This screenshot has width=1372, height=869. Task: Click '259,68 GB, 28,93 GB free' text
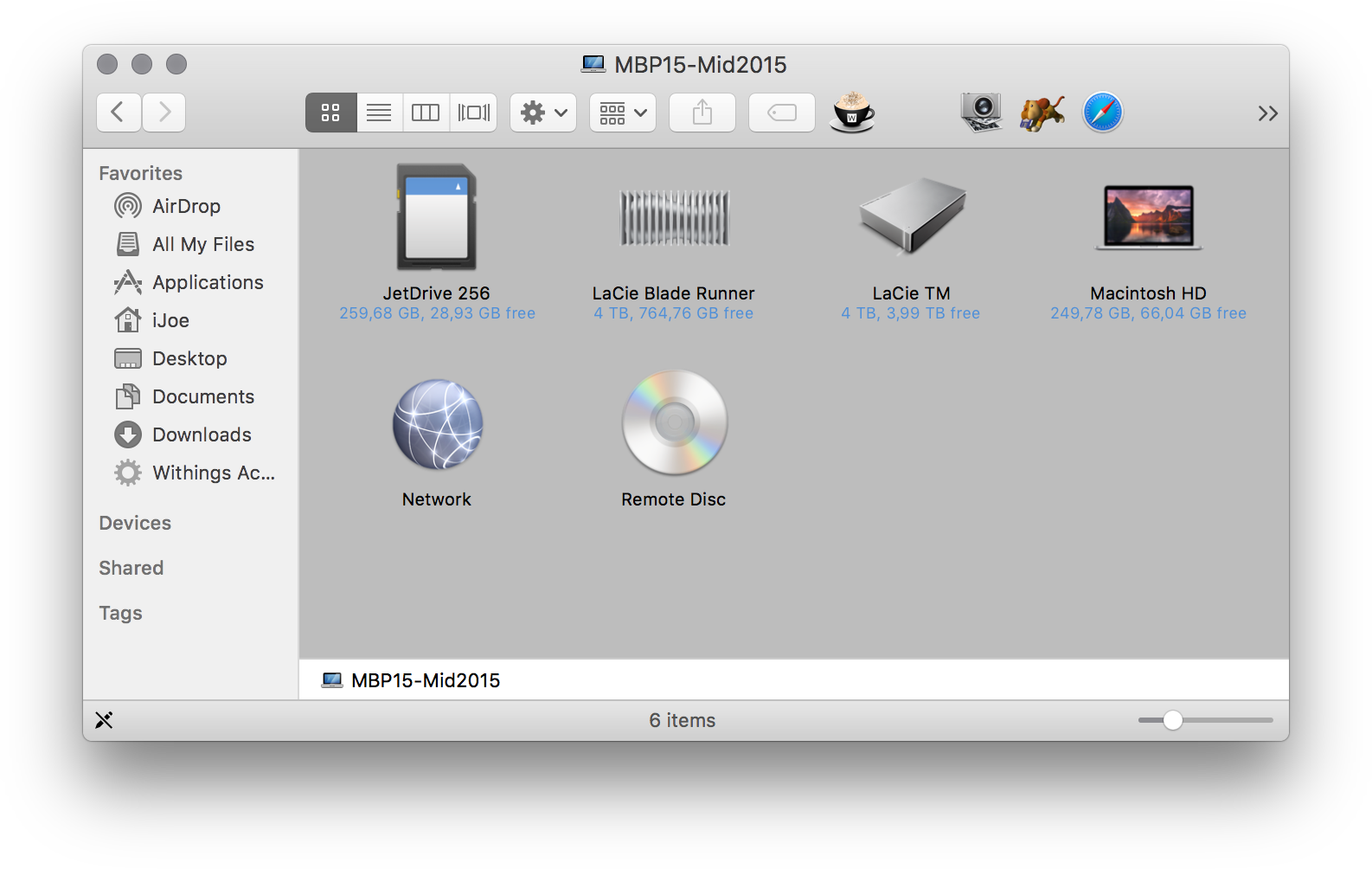coord(437,313)
